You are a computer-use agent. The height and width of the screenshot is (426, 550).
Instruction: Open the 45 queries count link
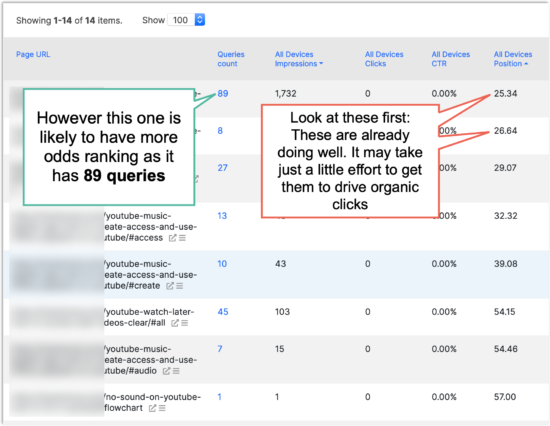point(223,312)
